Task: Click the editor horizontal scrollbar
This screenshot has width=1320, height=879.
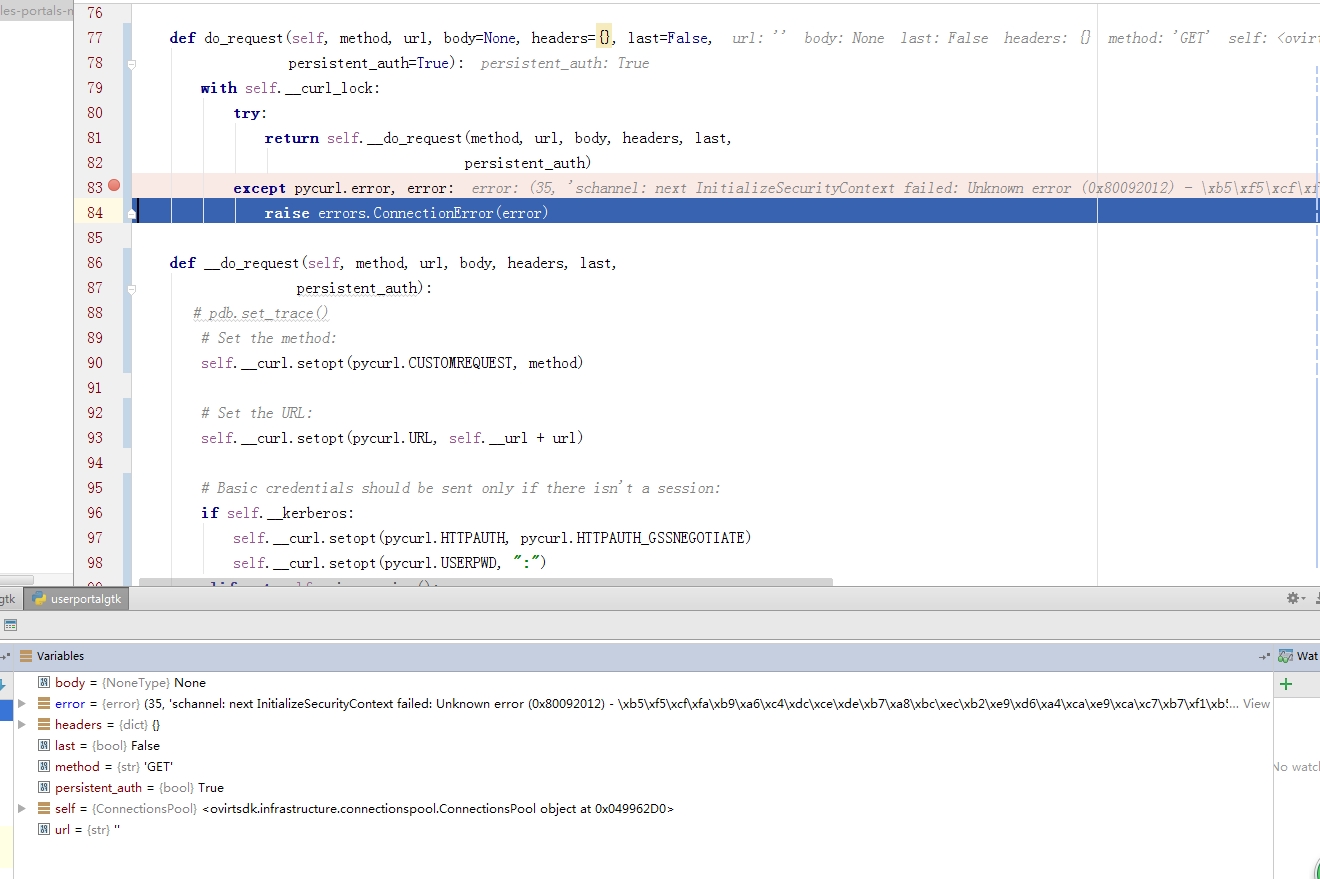Action: pos(485,581)
